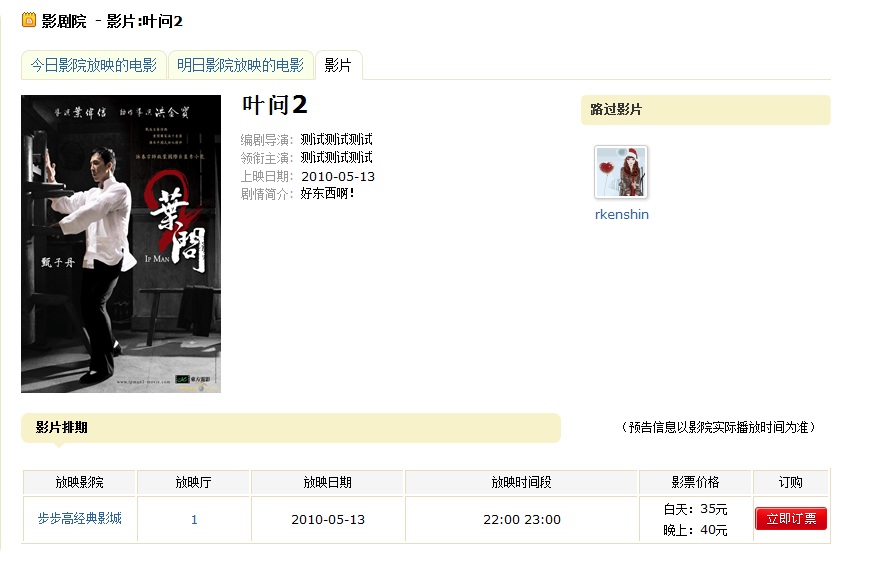This screenshot has height=564, width=879.
Task: Click the 放映厅 column header
Action: tap(193, 483)
